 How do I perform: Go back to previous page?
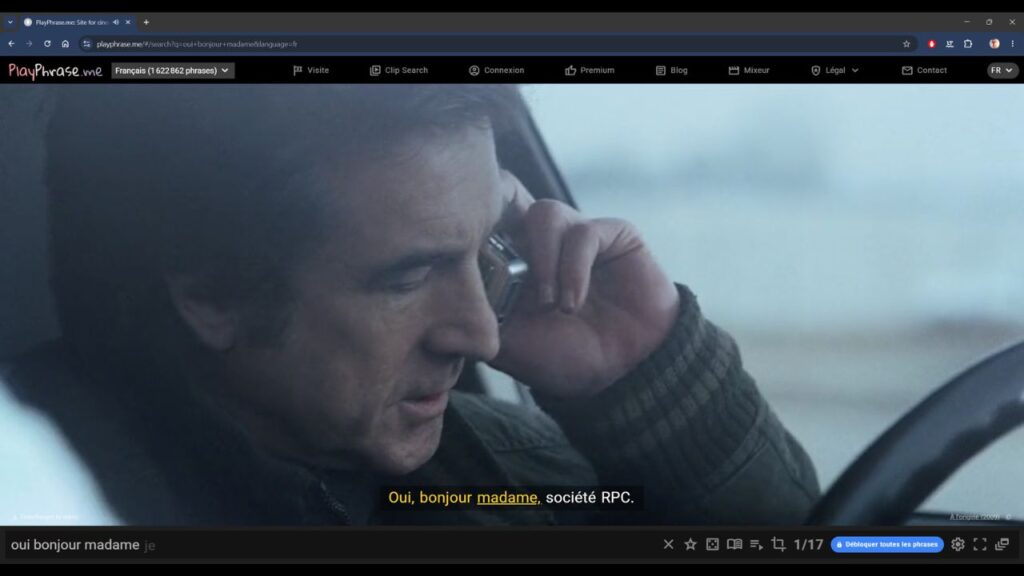(12, 44)
